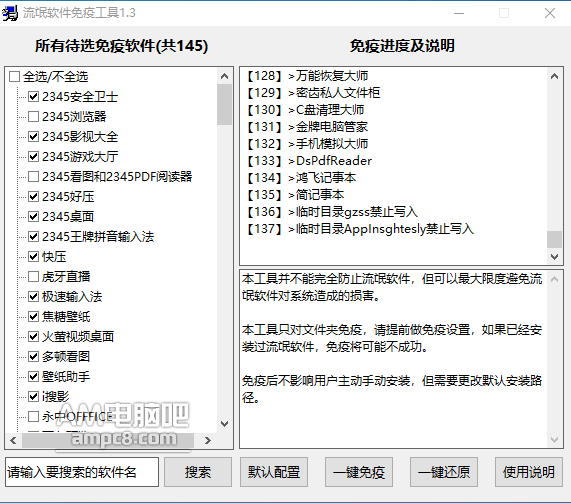Click the app icon in title bar
Viewport: 571px width, 503px height.
(x=10, y=13)
